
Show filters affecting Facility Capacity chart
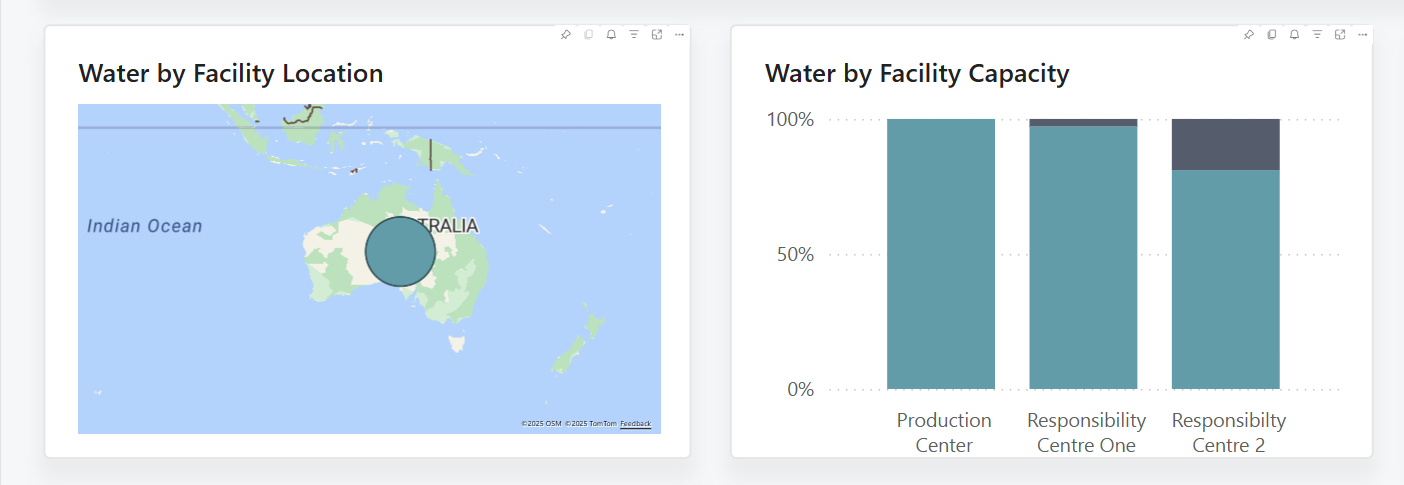pyautogui.click(x=1317, y=35)
